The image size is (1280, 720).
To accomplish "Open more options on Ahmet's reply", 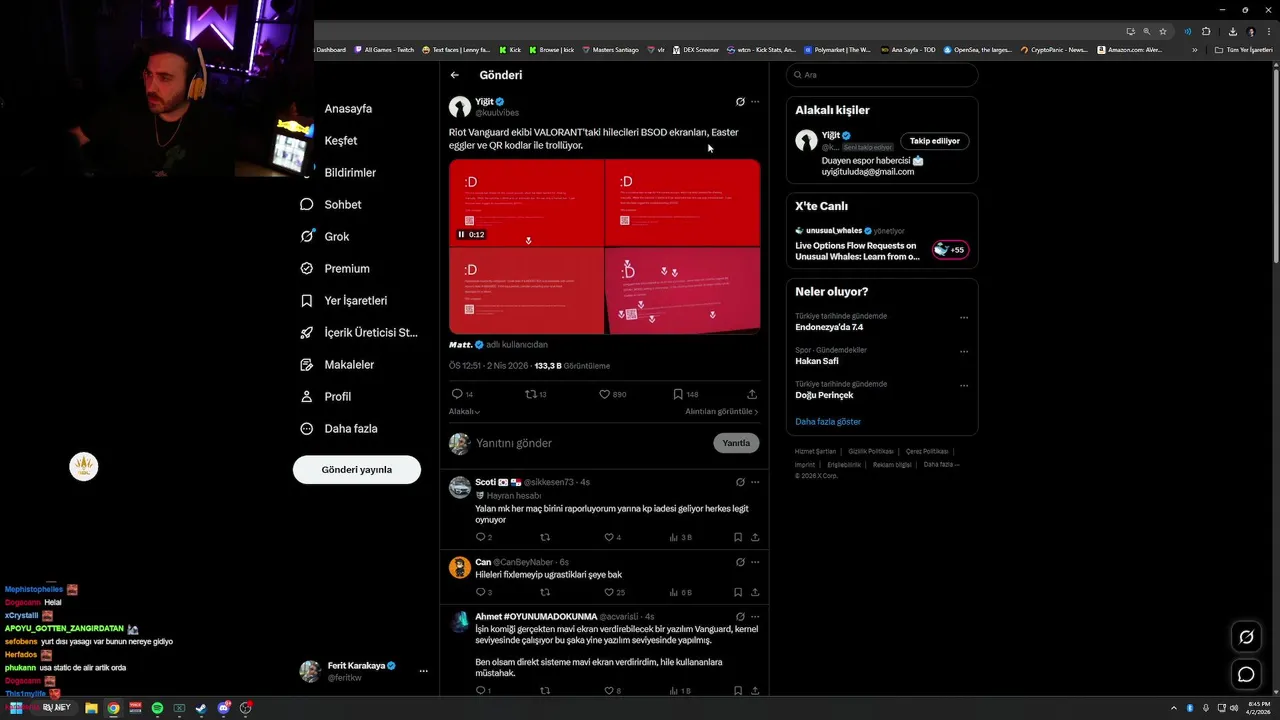I will [755, 617].
